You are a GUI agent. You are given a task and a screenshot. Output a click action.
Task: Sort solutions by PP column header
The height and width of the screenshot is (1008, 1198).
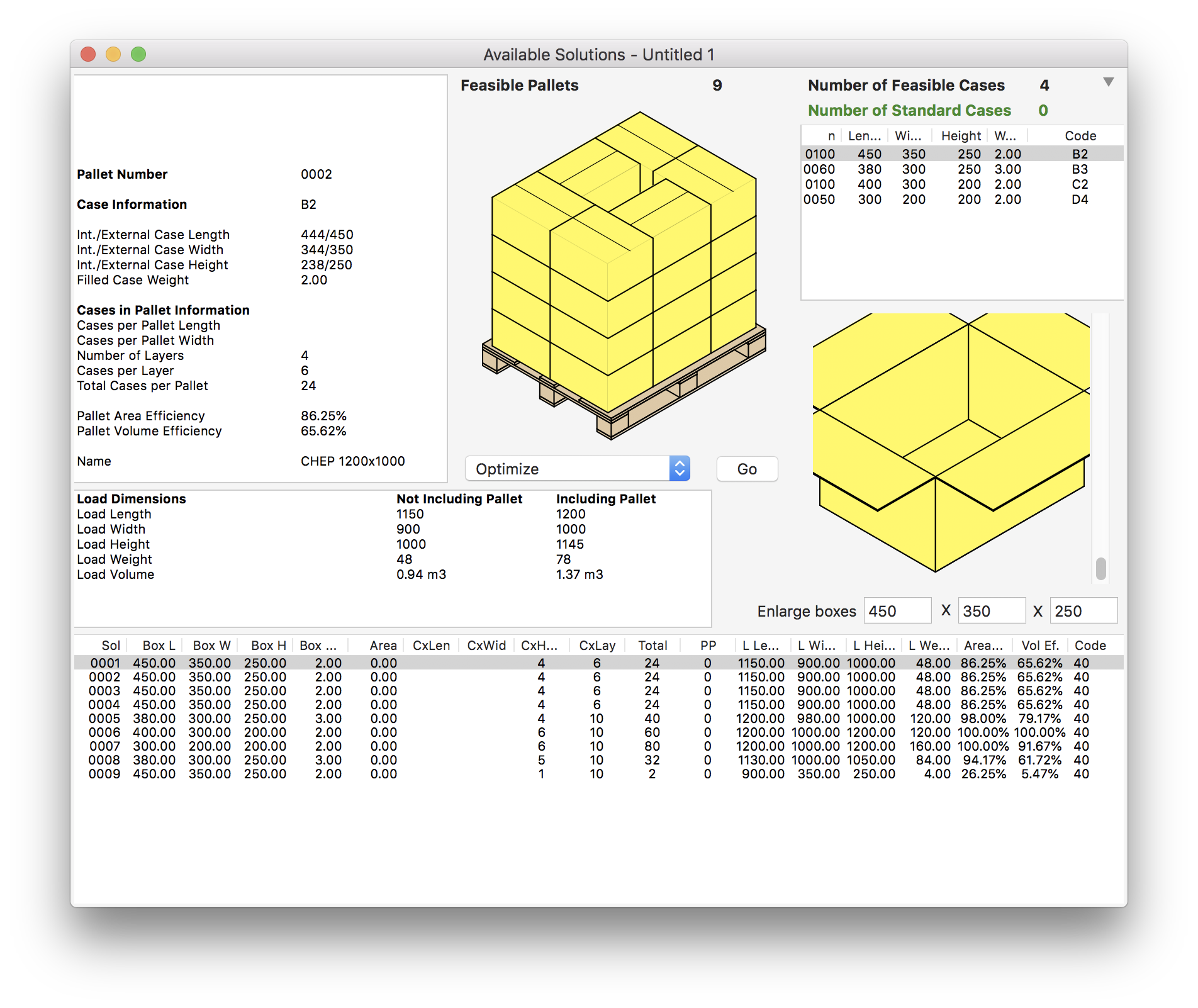click(x=708, y=646)
